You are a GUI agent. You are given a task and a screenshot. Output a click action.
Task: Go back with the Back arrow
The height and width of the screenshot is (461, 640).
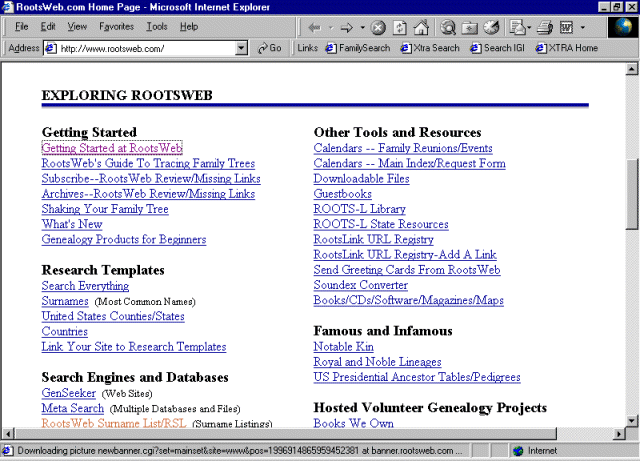pyautogui.click(x=314, y=27)
